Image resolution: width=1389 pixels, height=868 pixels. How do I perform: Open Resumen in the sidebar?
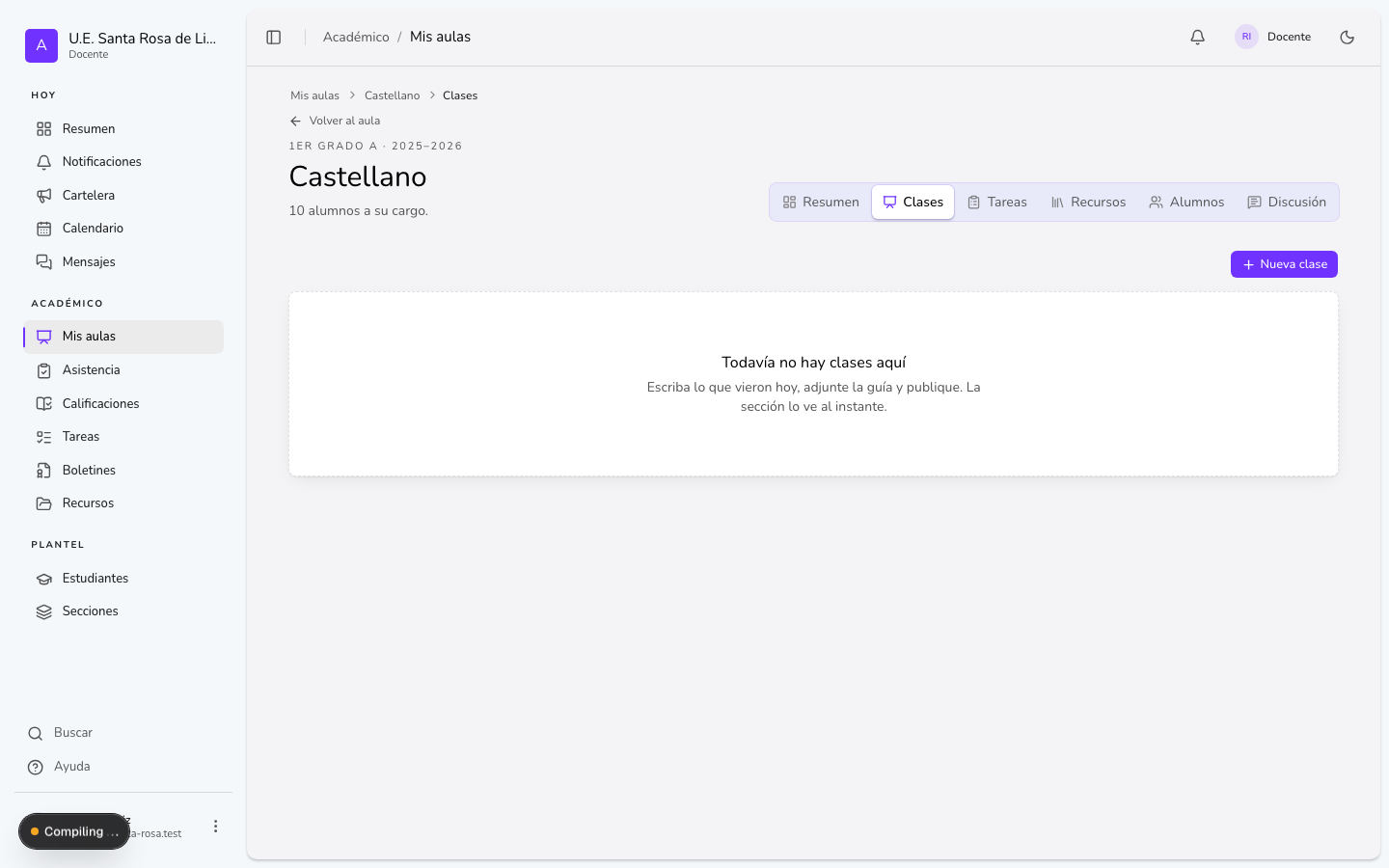point(123,129)
